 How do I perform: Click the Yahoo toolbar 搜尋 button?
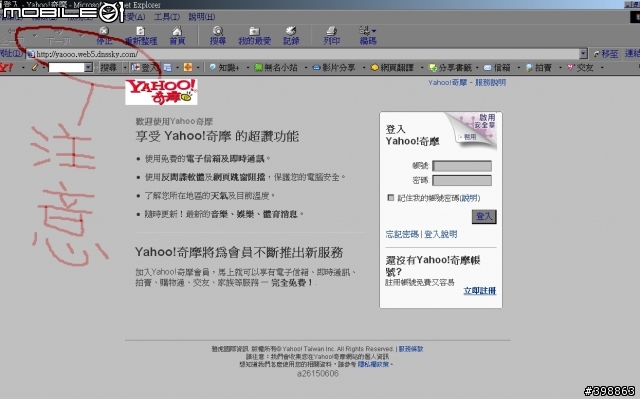108,67
